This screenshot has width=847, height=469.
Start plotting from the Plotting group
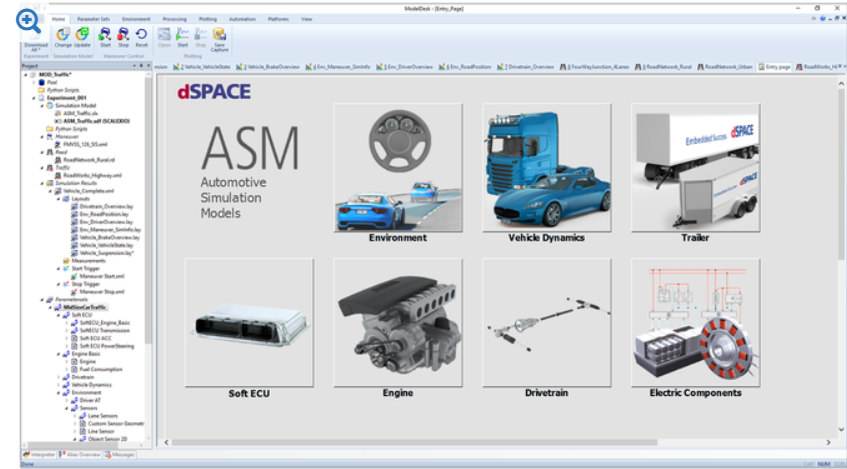tap(183, 36)
